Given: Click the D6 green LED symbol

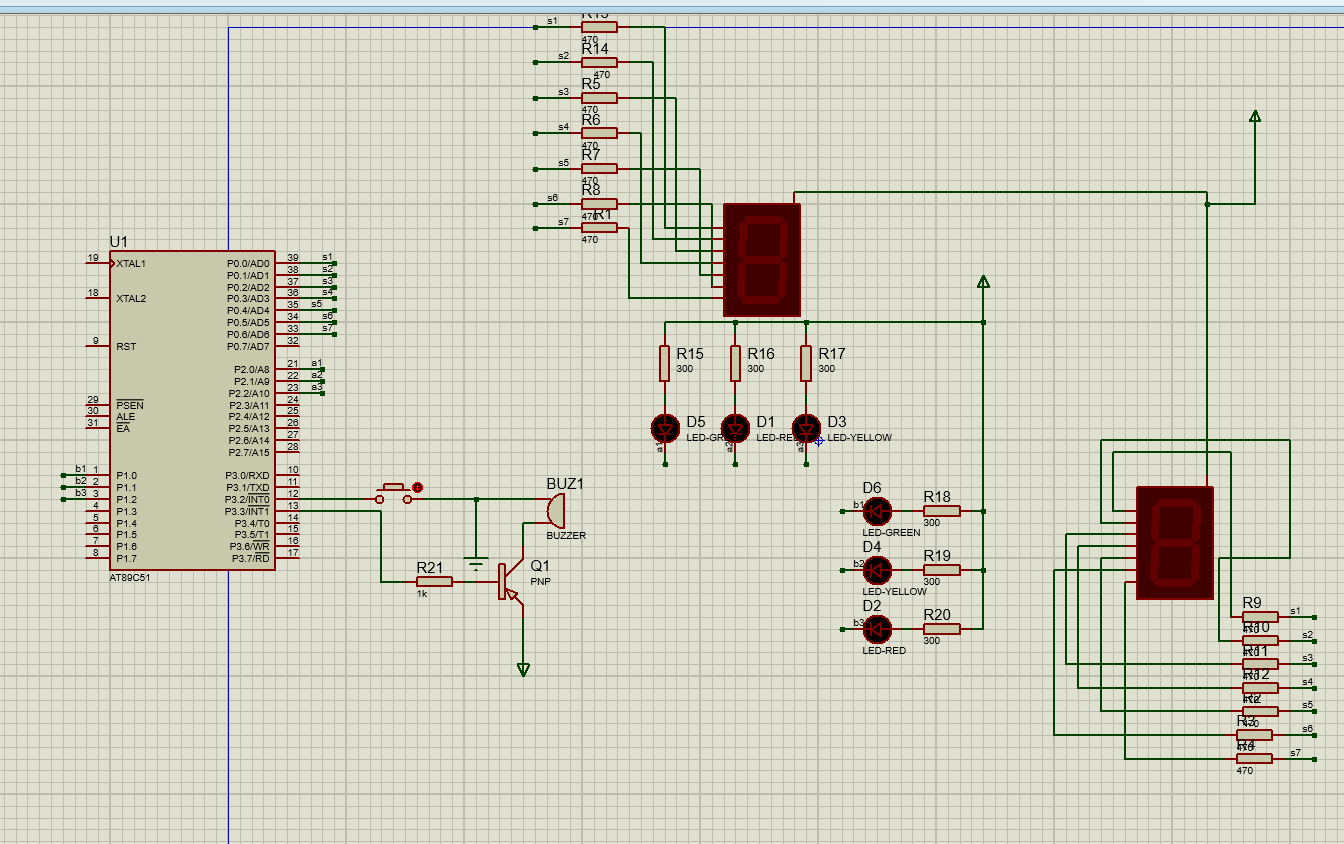Looking at the screenshot, I should 877,511.
